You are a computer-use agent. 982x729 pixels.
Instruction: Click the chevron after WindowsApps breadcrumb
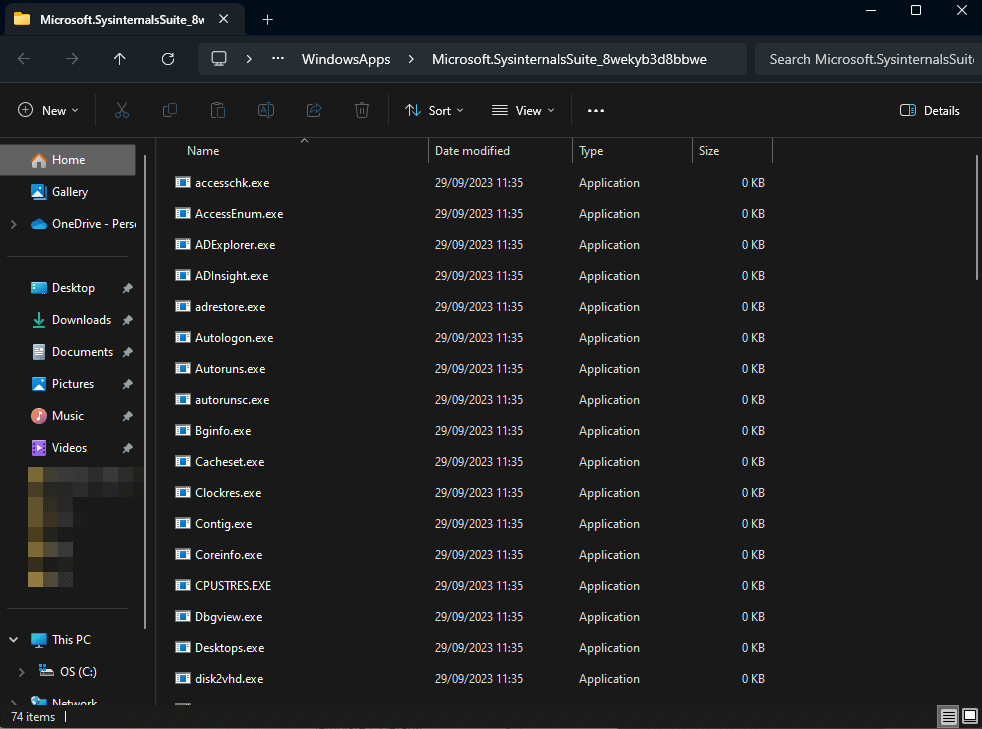click(411, 59)
